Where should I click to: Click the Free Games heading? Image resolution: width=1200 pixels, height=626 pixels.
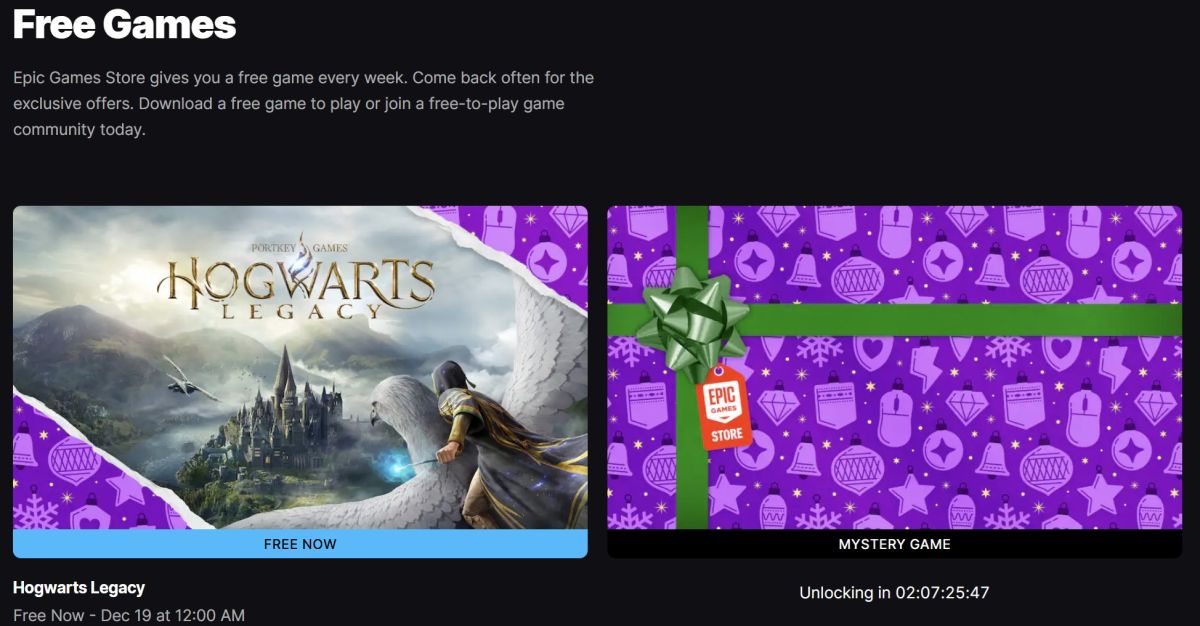(x=124, y=24)
